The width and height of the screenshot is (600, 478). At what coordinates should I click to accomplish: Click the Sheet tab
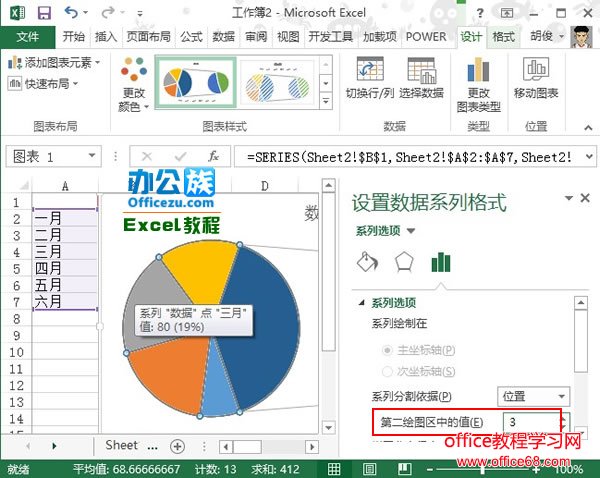point(121,445)
